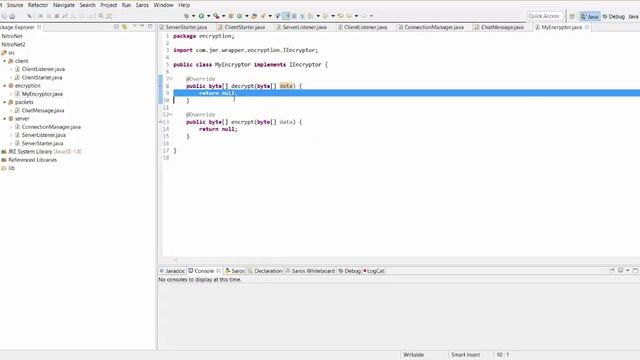
Task: Select the Referenced Libraries node
Action: tap(29, 160)
